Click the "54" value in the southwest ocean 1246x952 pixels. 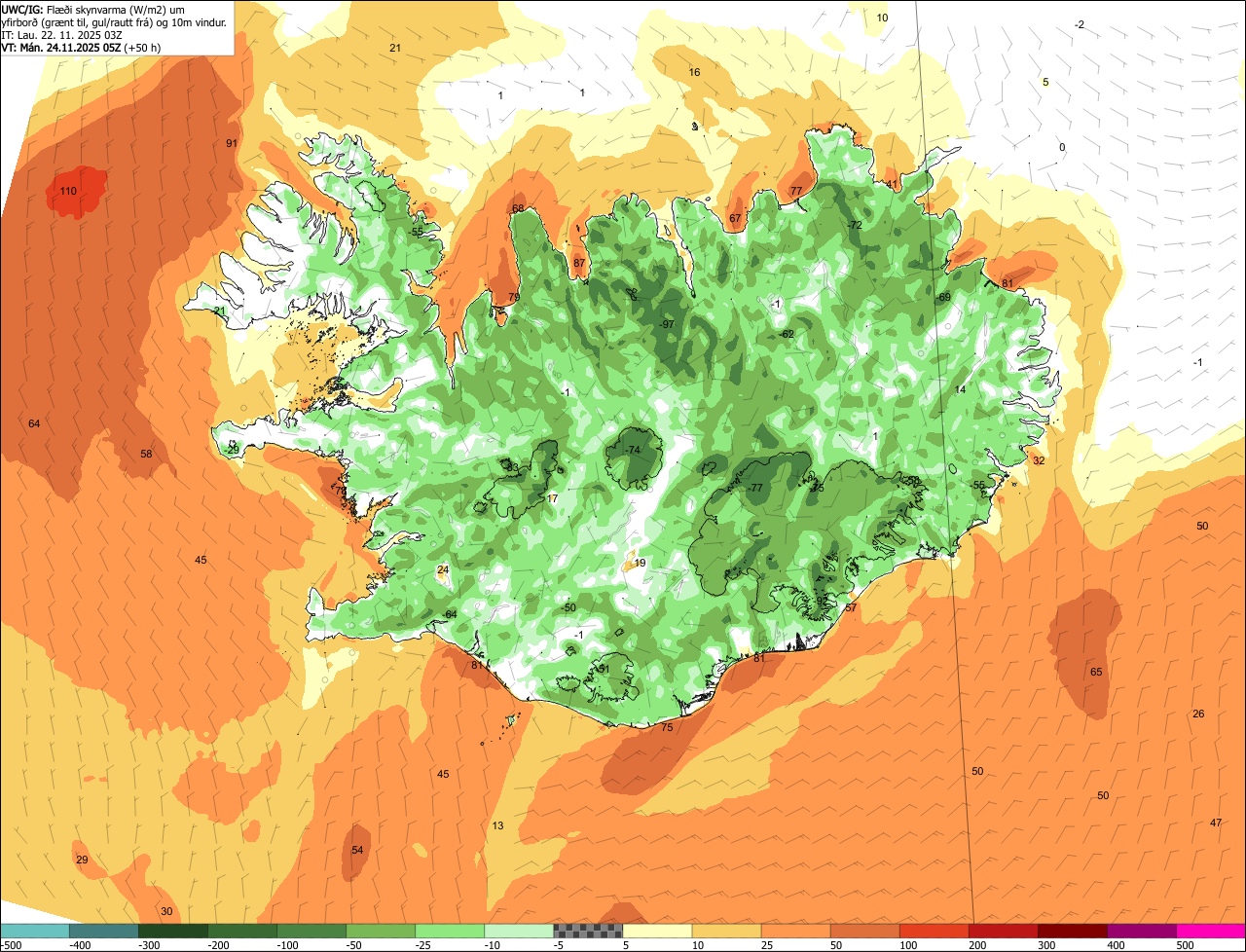tap(357, 850)
